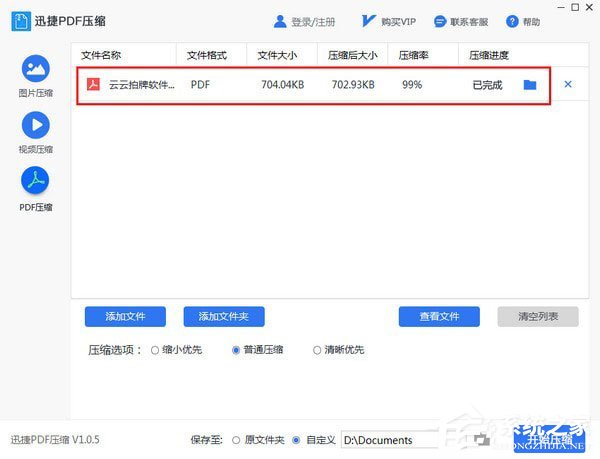Open 帮助 link

[532, 22]
